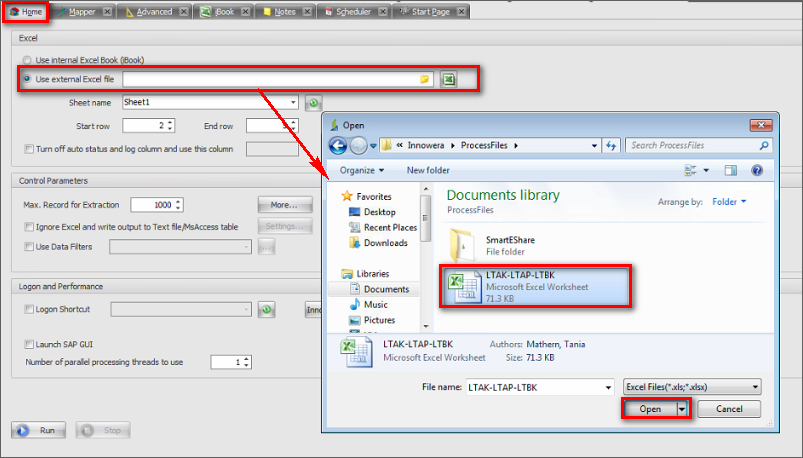The image size is (803, 458).
Task: Enable the Use Data Filters checkbox
Action: (x=29, y=246)
